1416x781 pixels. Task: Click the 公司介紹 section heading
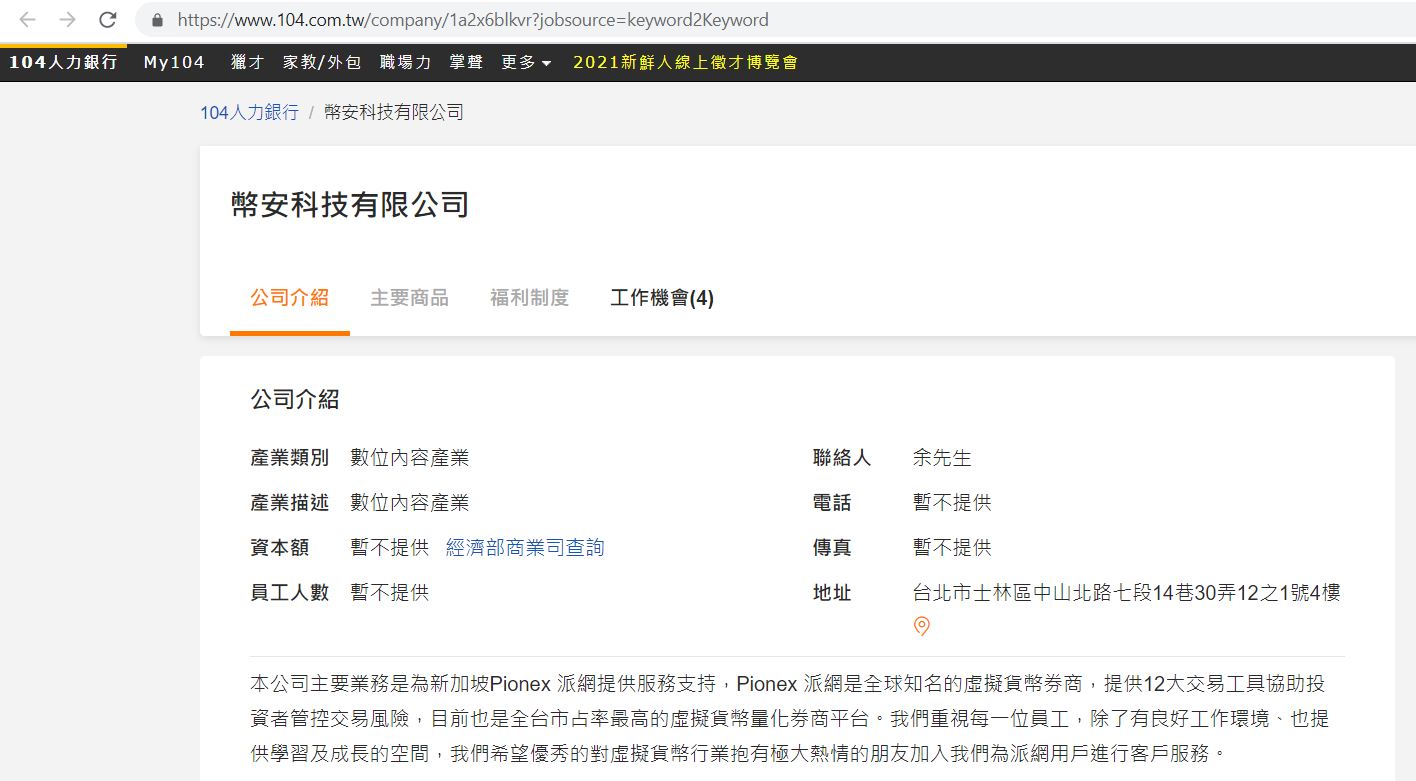coord(295,400)
